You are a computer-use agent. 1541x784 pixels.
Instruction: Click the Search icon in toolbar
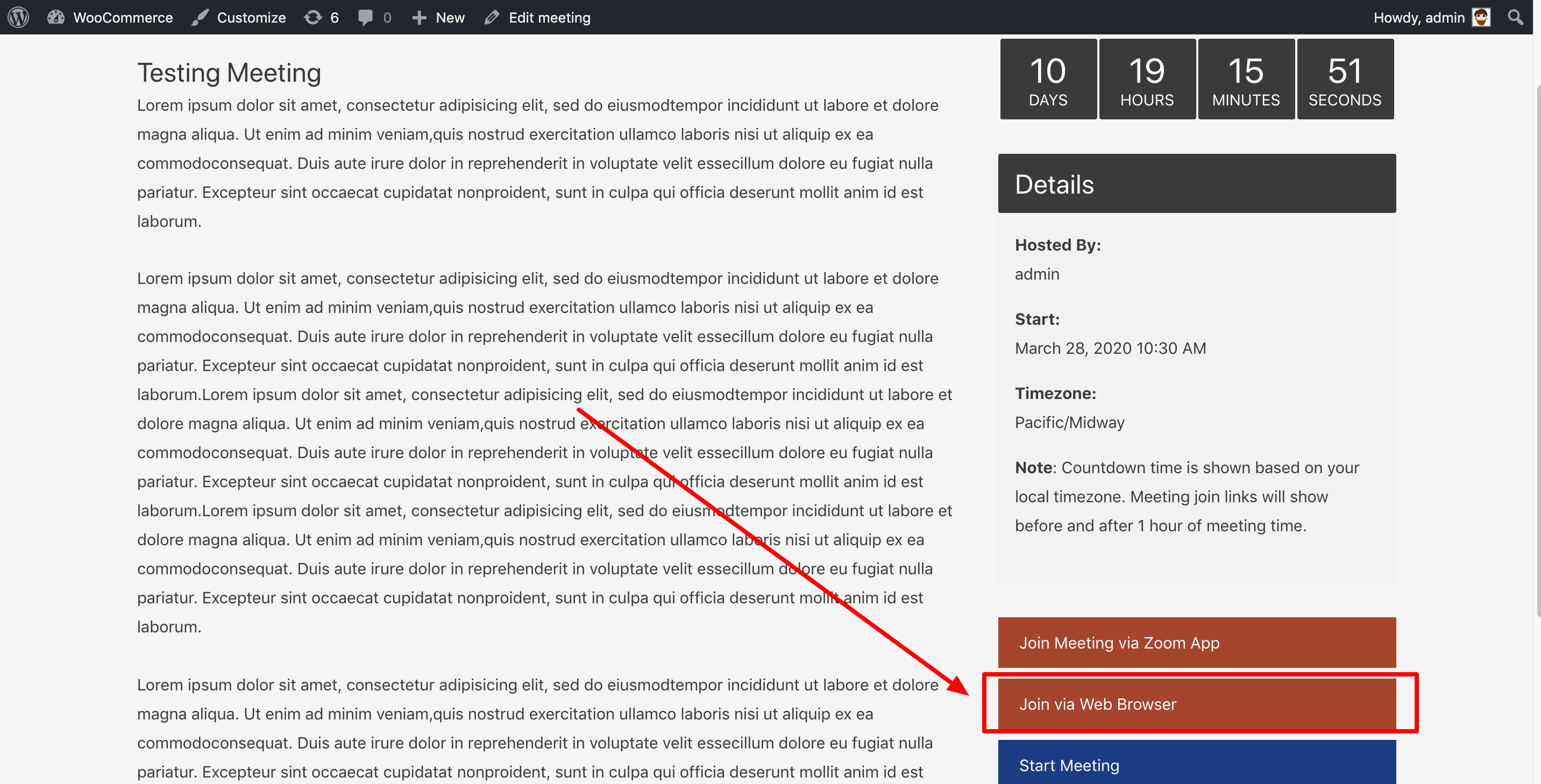[1515, 17]
